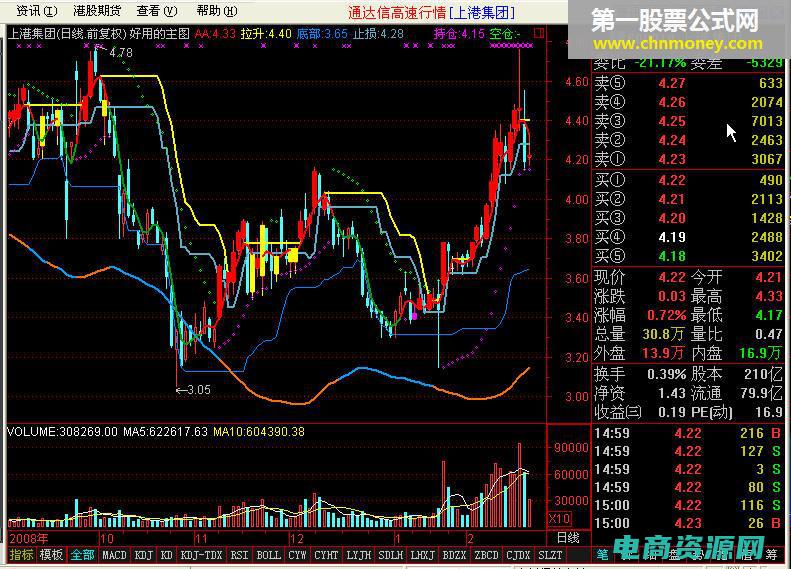
Task: Click the 外盘 13.9万 value
Action: 664,353
